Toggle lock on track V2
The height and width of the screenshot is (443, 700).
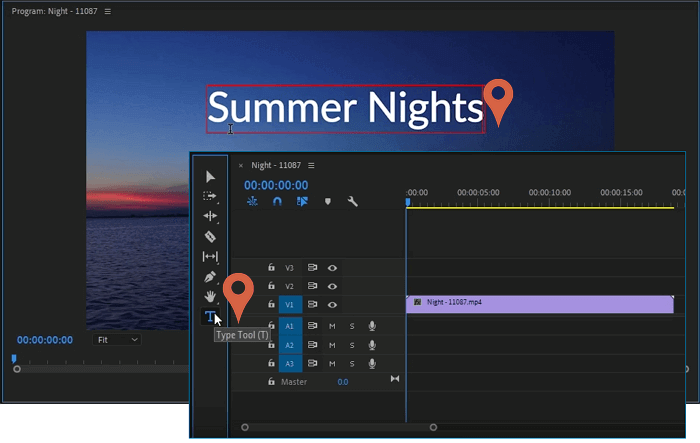tap(271, 286)
